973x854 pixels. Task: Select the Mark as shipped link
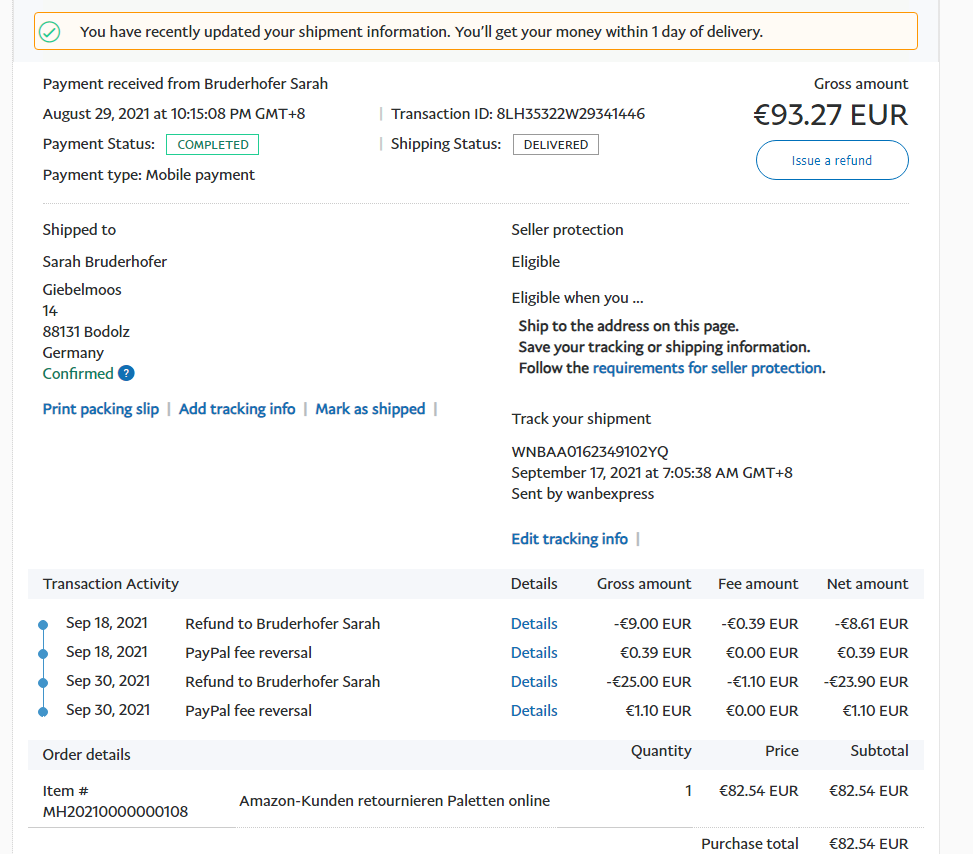(370, 409)
